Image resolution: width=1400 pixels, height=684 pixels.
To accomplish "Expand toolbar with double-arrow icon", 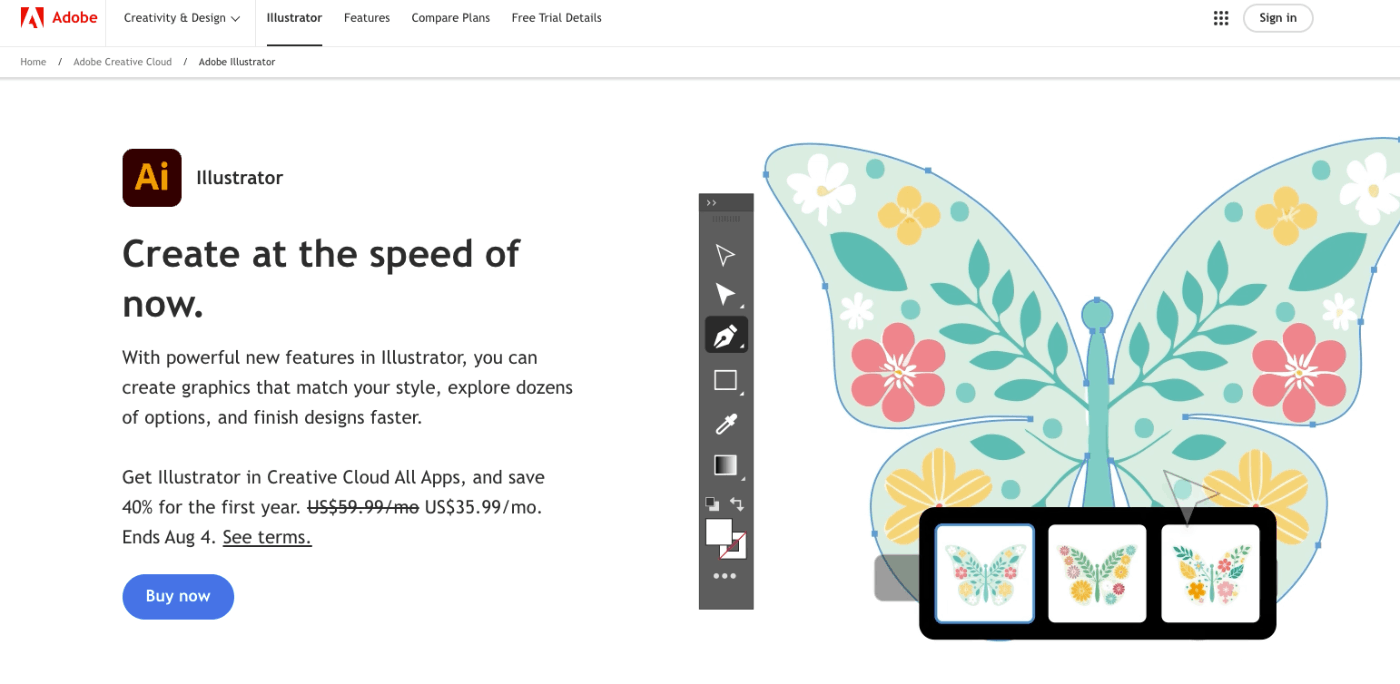I will pyautogui.click(x=712, y=203).
